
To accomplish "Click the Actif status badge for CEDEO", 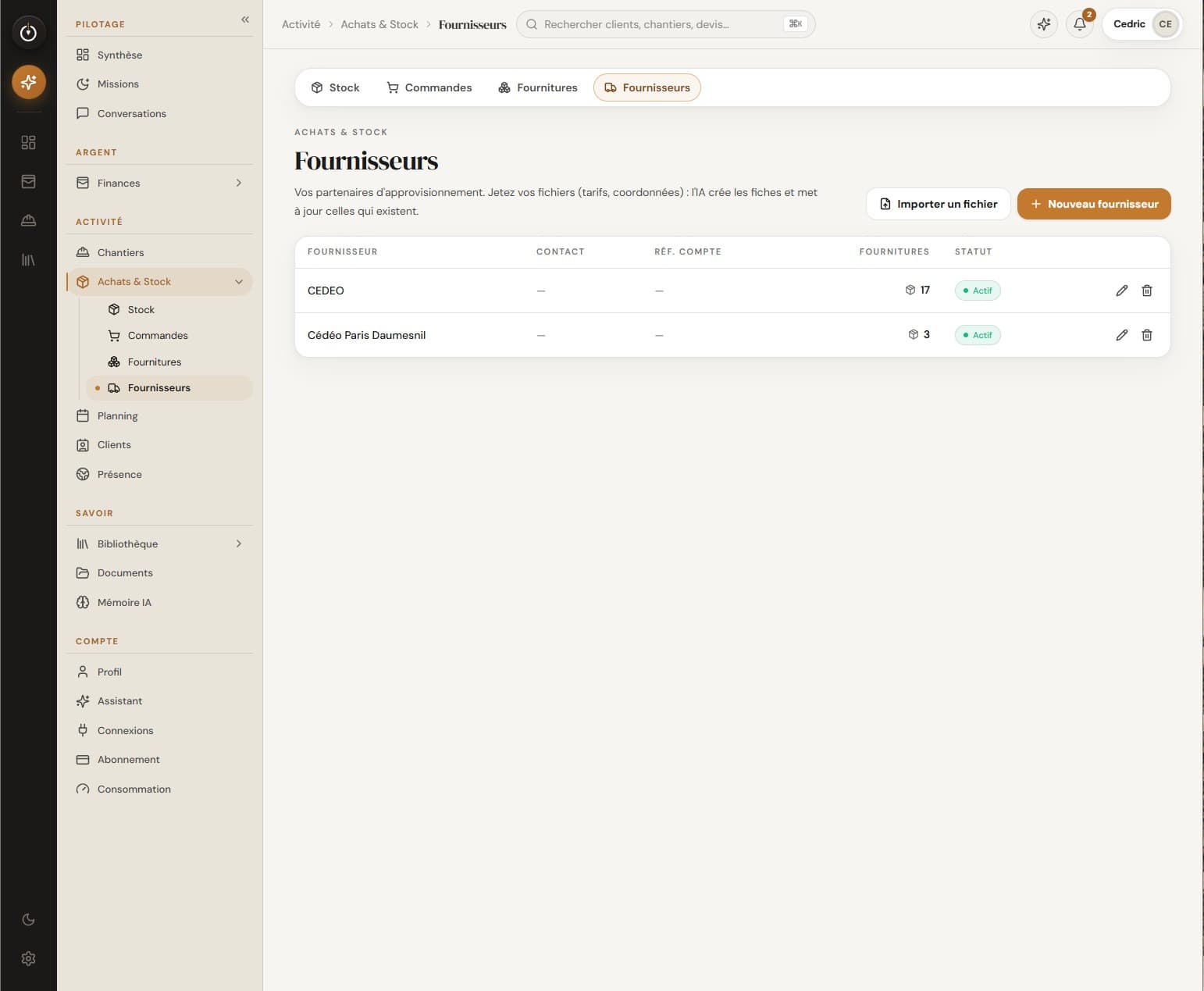I will pyautogui.click(x=978, y=291).
